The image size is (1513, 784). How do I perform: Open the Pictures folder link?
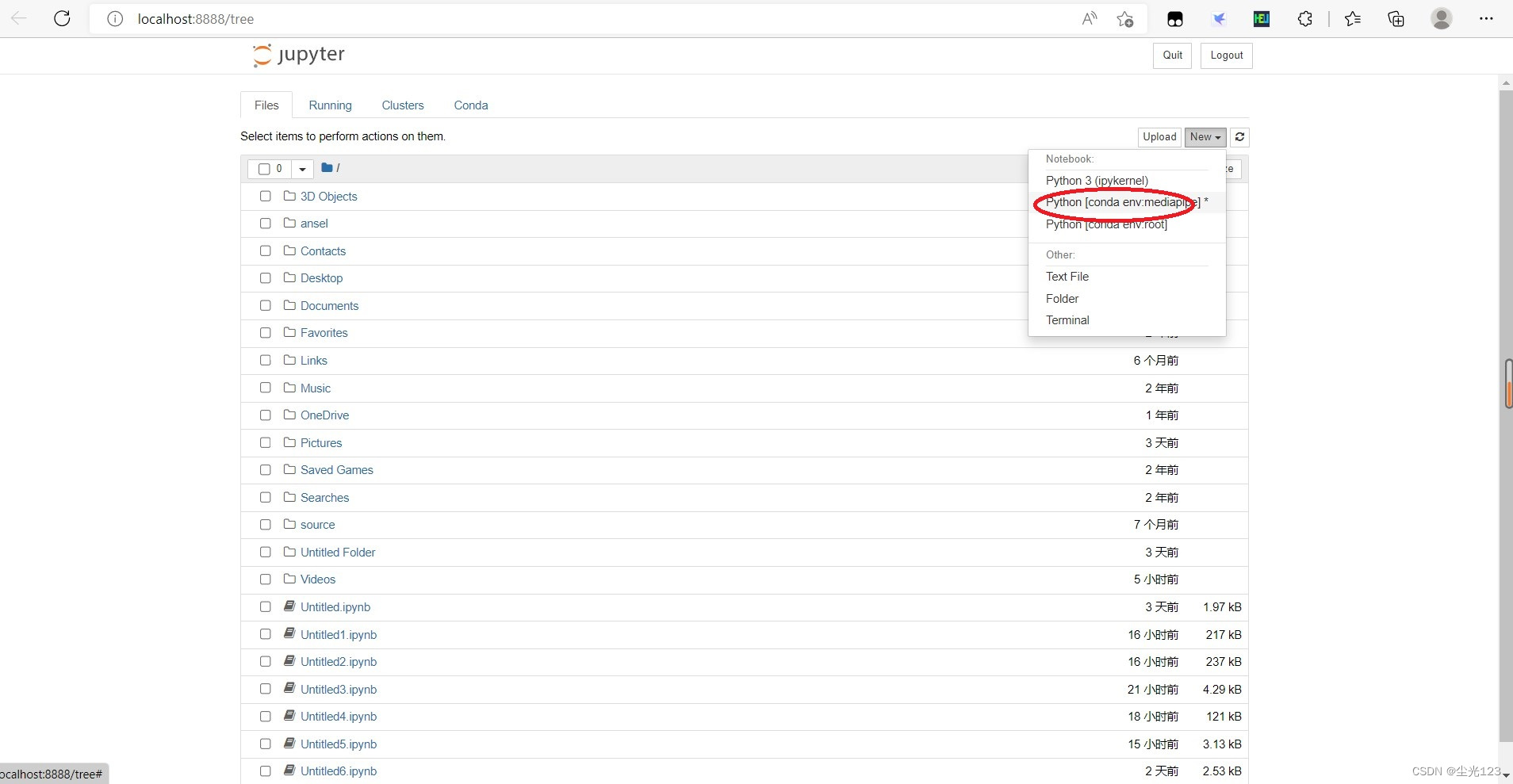pos(321,442)
